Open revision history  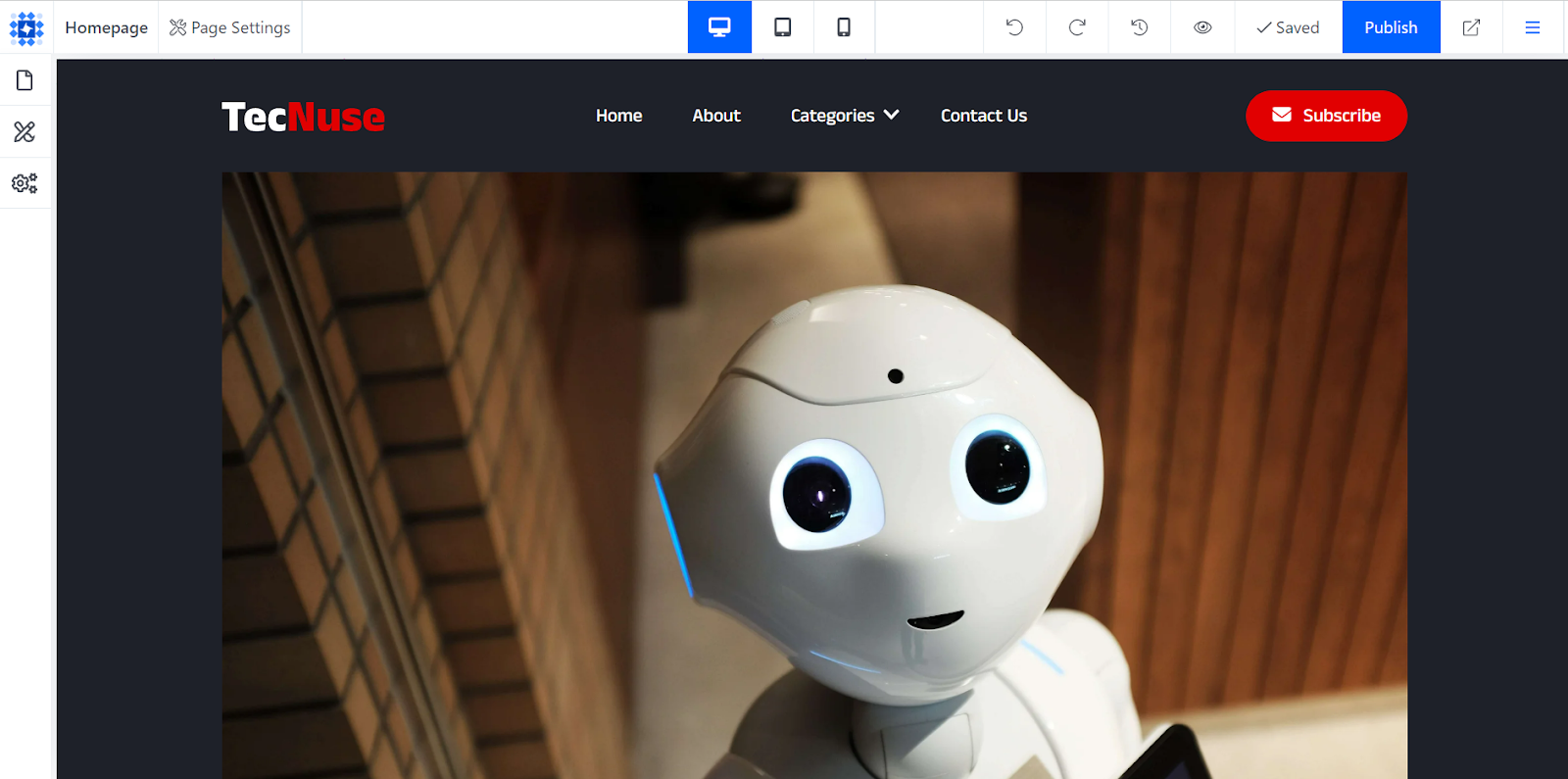(x=1140, y=27)
